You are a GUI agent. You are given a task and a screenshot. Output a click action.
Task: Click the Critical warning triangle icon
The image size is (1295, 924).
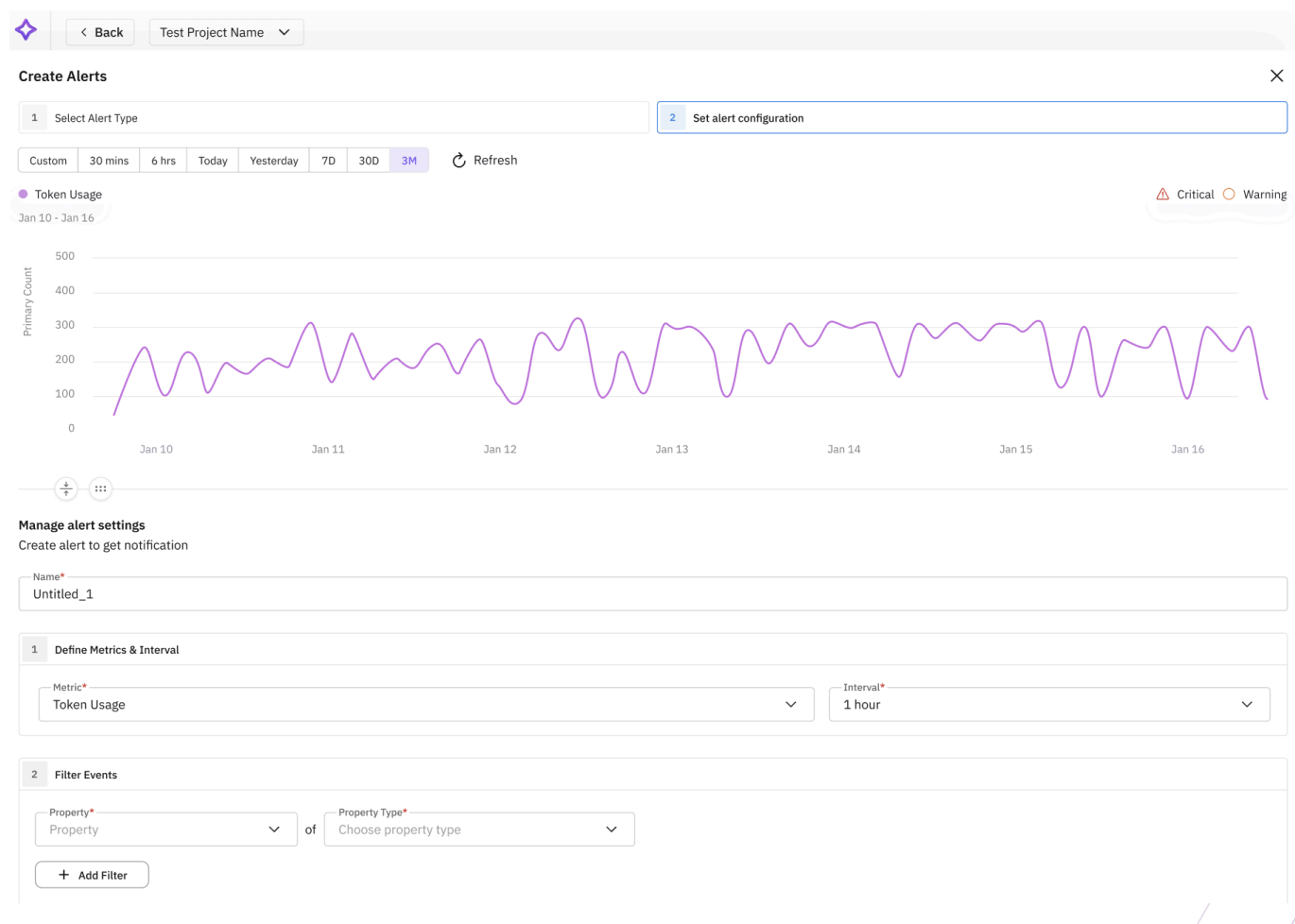(1163, 195)
